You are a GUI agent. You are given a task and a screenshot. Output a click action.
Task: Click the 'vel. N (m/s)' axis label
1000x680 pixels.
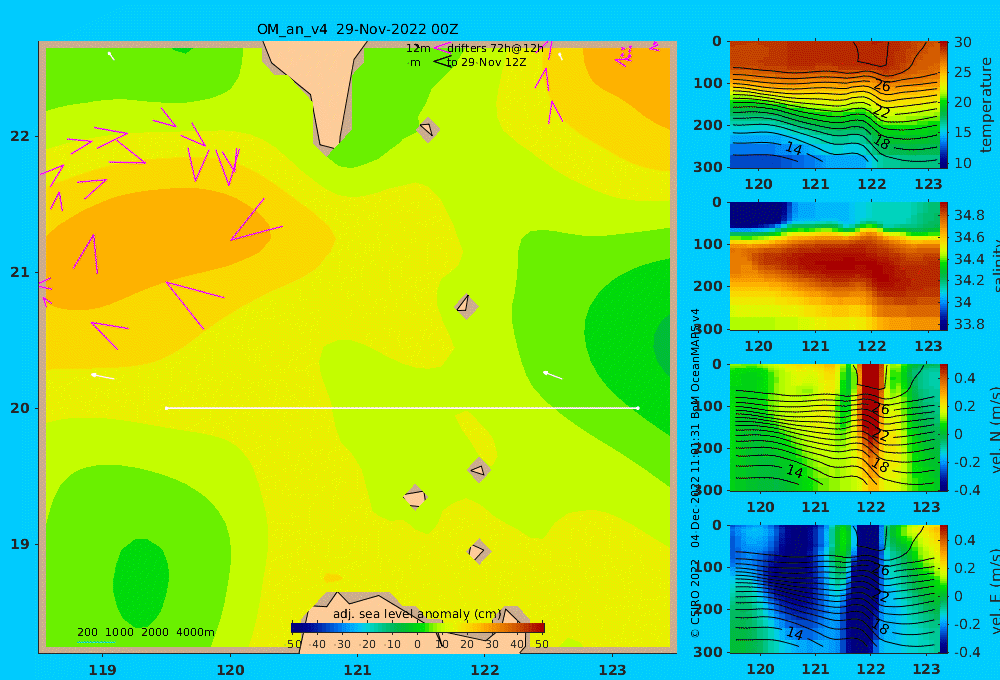(994, 429)
